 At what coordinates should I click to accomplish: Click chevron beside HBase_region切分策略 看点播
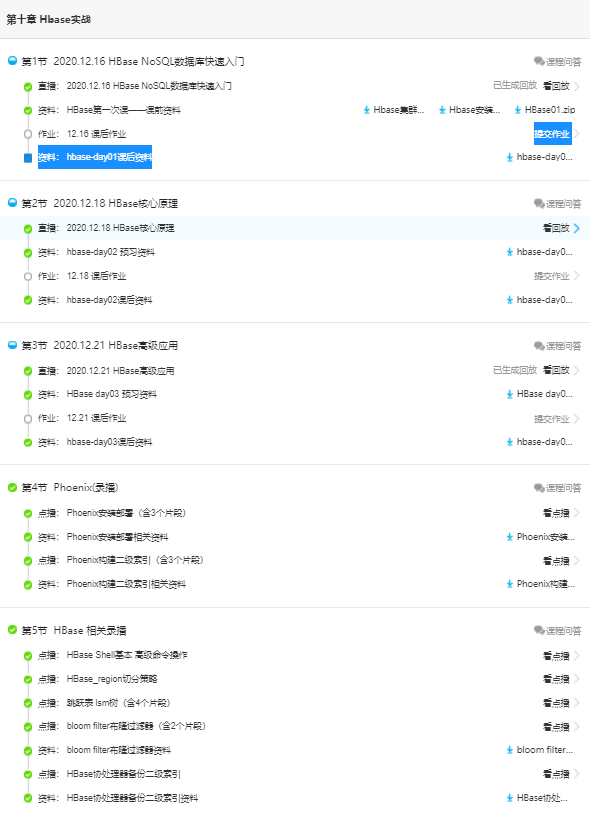(576, 679)
